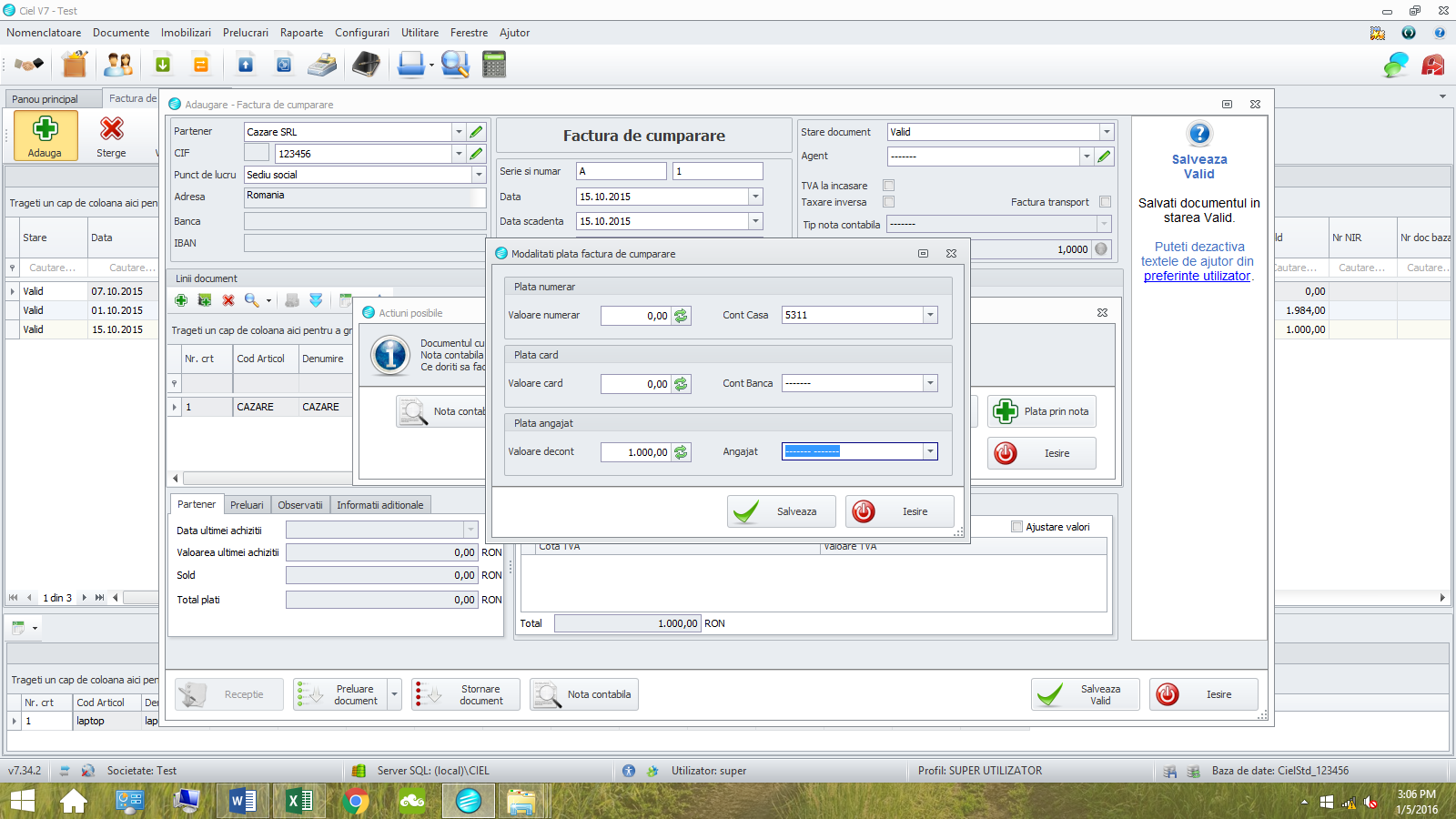Edit partner with pencil icon next to Cazare SRL

[x=476, y=132]
